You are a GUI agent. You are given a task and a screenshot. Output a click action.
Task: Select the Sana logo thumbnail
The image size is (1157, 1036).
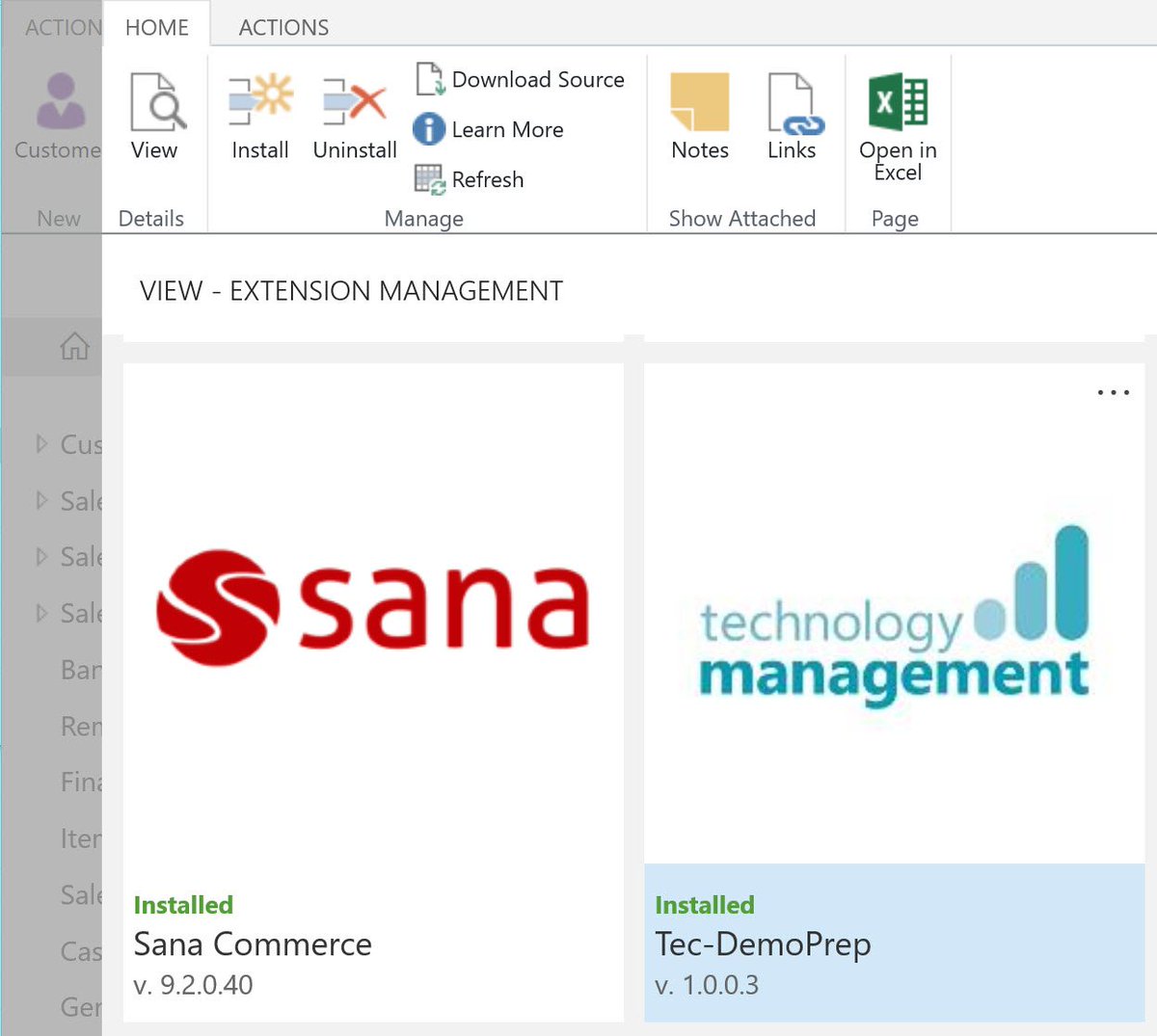click(373, 609)
